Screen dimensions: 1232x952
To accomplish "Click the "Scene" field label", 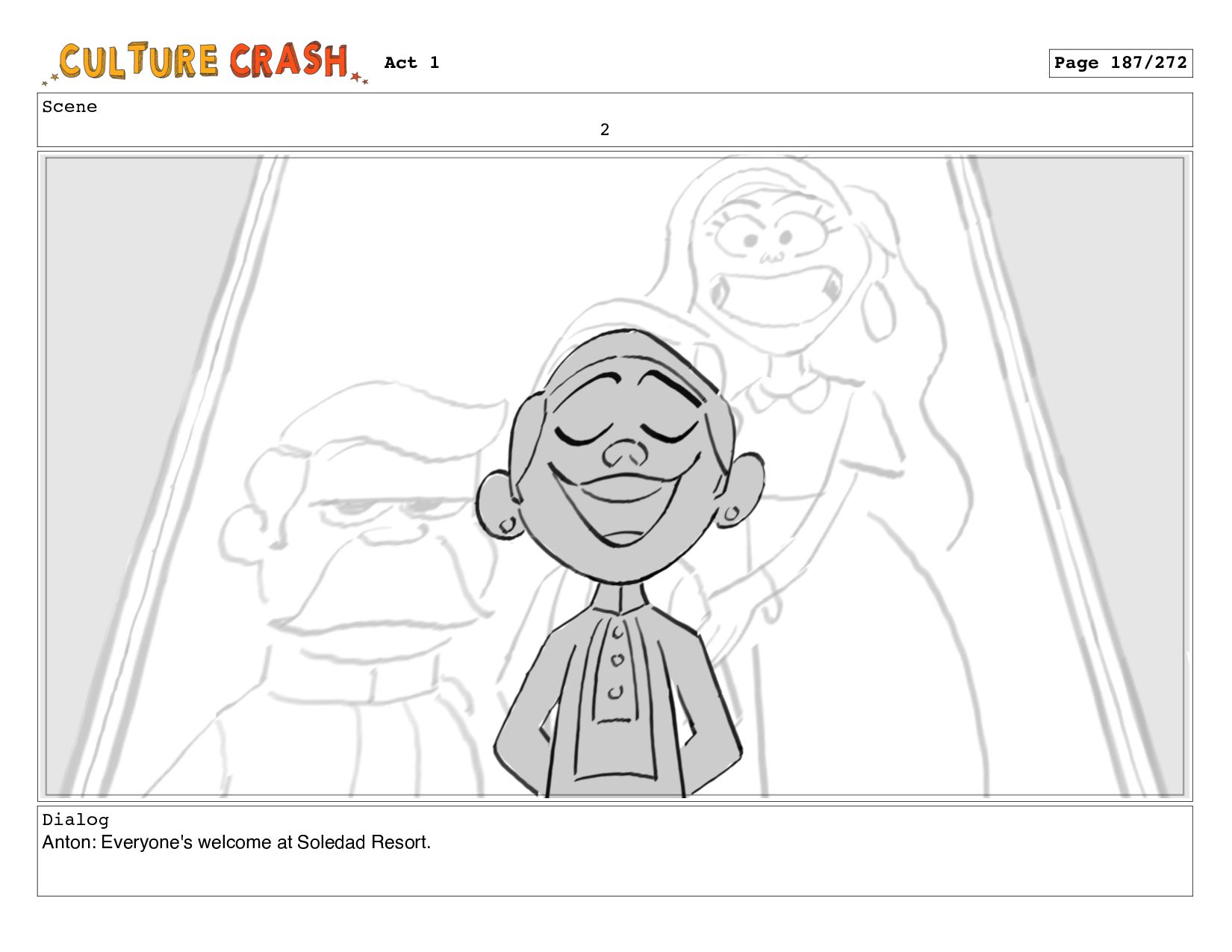I will click(x=69, y=107).
